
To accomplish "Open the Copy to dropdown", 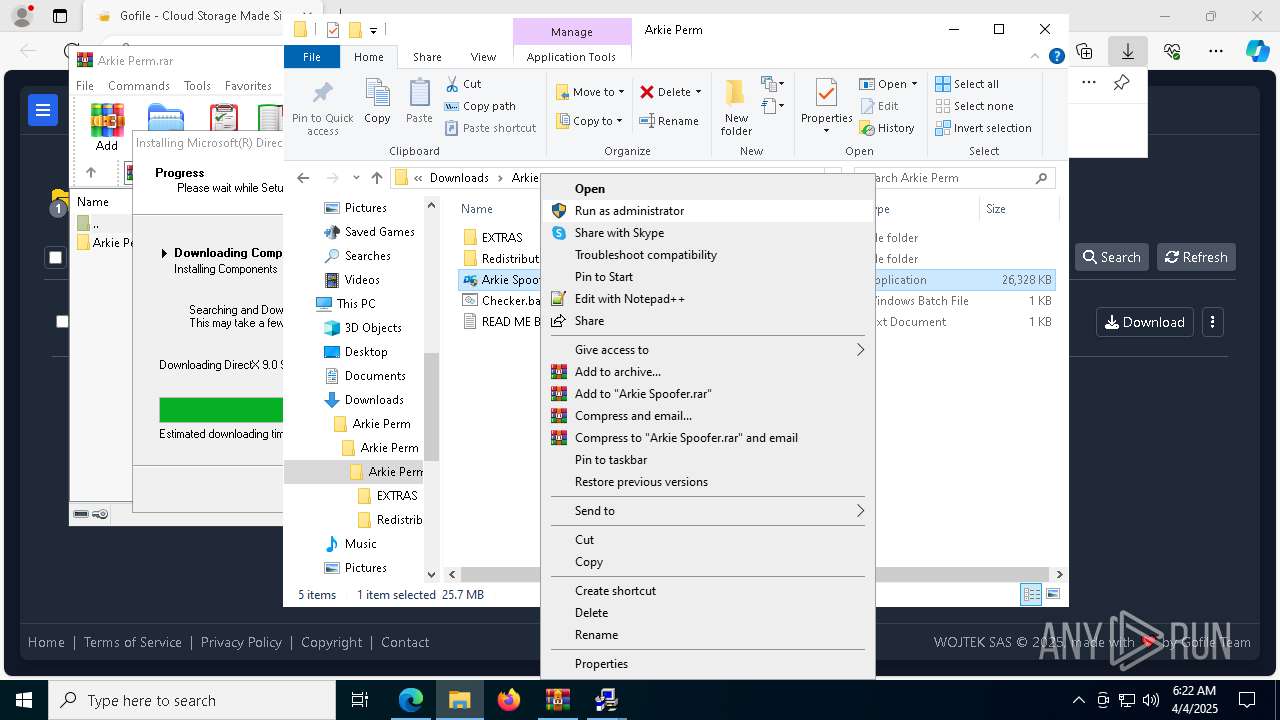I will coord(589,121).
